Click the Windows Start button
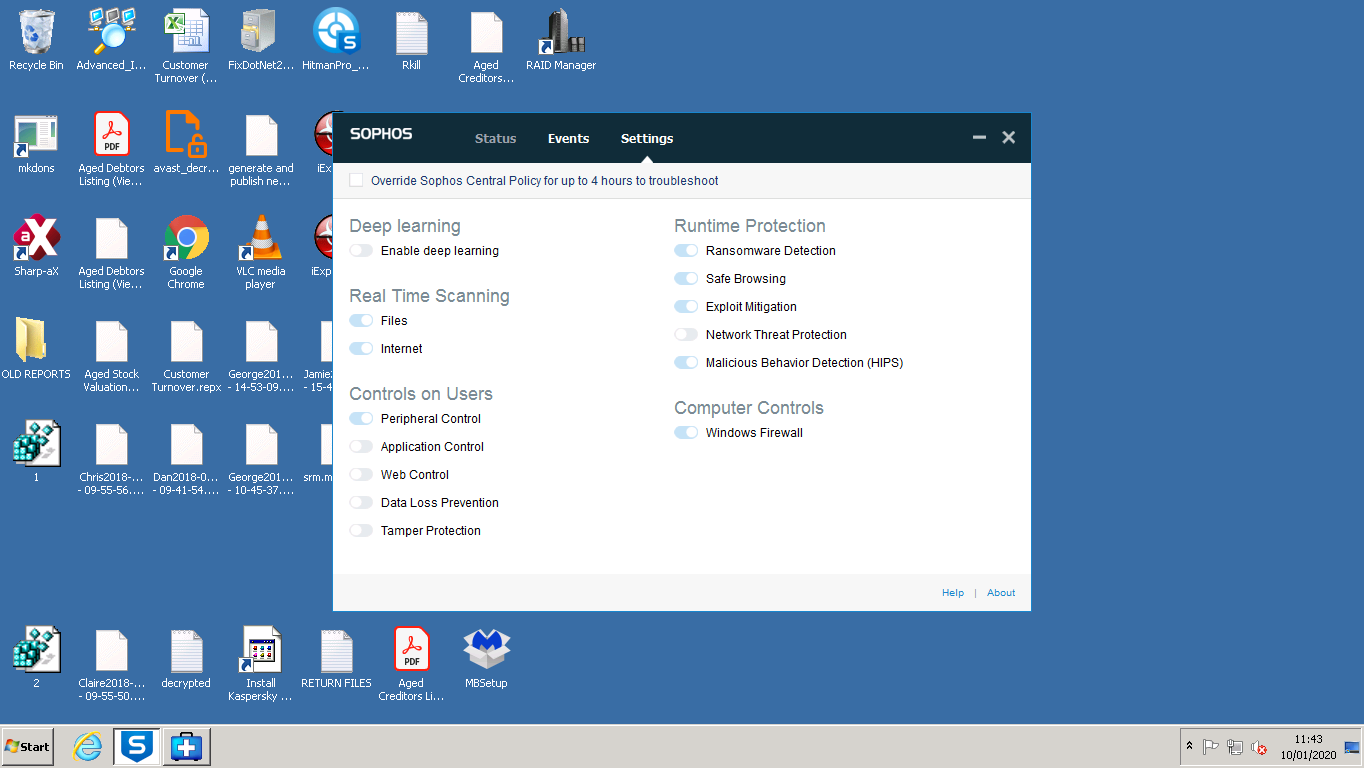This screenshot has height=768, width=1364. pyautogui.click(x=28, y=746)
